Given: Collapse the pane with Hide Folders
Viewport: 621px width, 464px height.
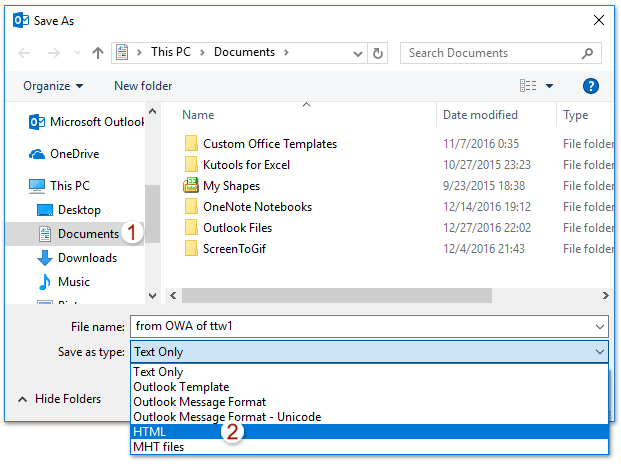Looking at the screenshot, I should click(59, 399).
